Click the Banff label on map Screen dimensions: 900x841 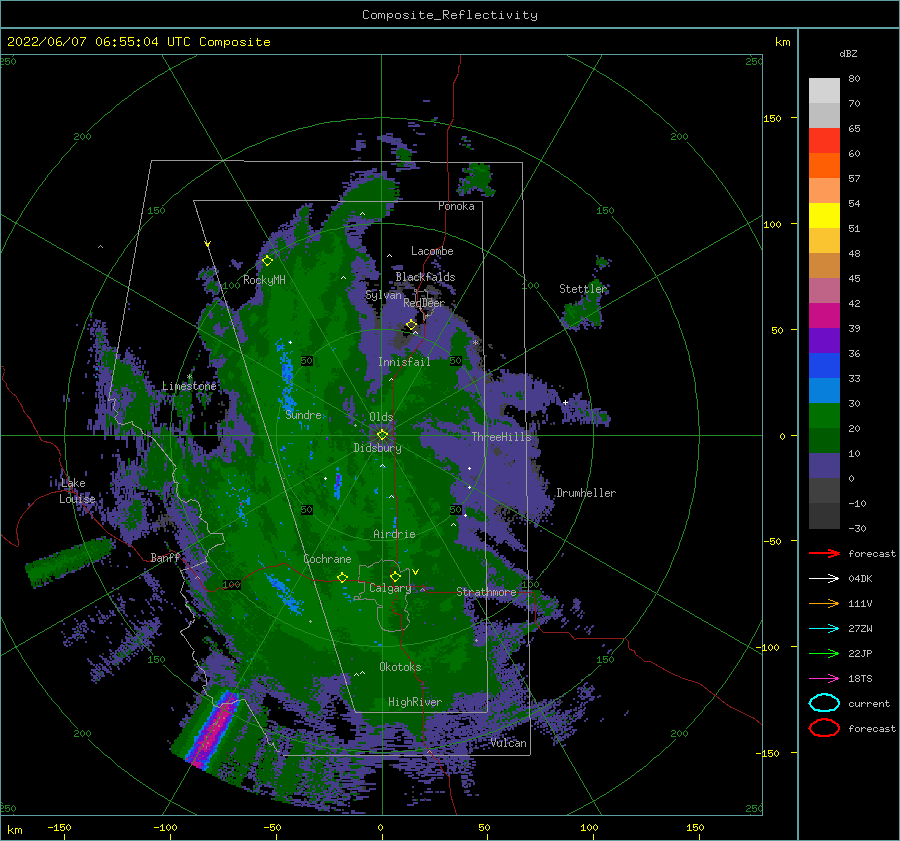(165, 557)
